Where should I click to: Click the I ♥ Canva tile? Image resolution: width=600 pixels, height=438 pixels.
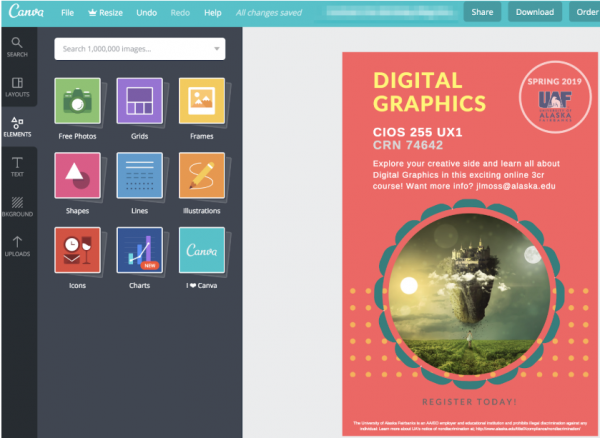(x=201, y=250)
